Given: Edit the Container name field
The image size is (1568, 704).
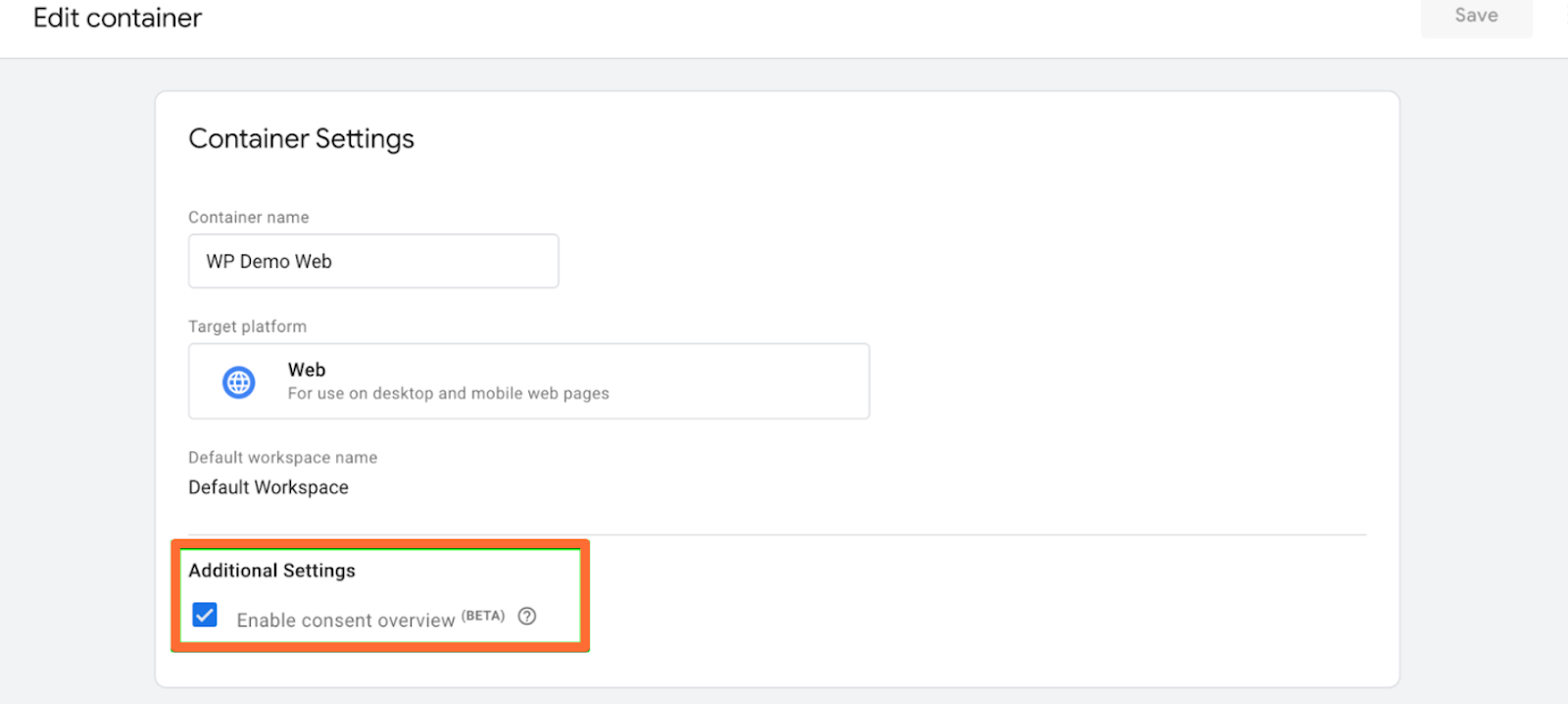Looking at the screenshot, I should coord(373,261).
